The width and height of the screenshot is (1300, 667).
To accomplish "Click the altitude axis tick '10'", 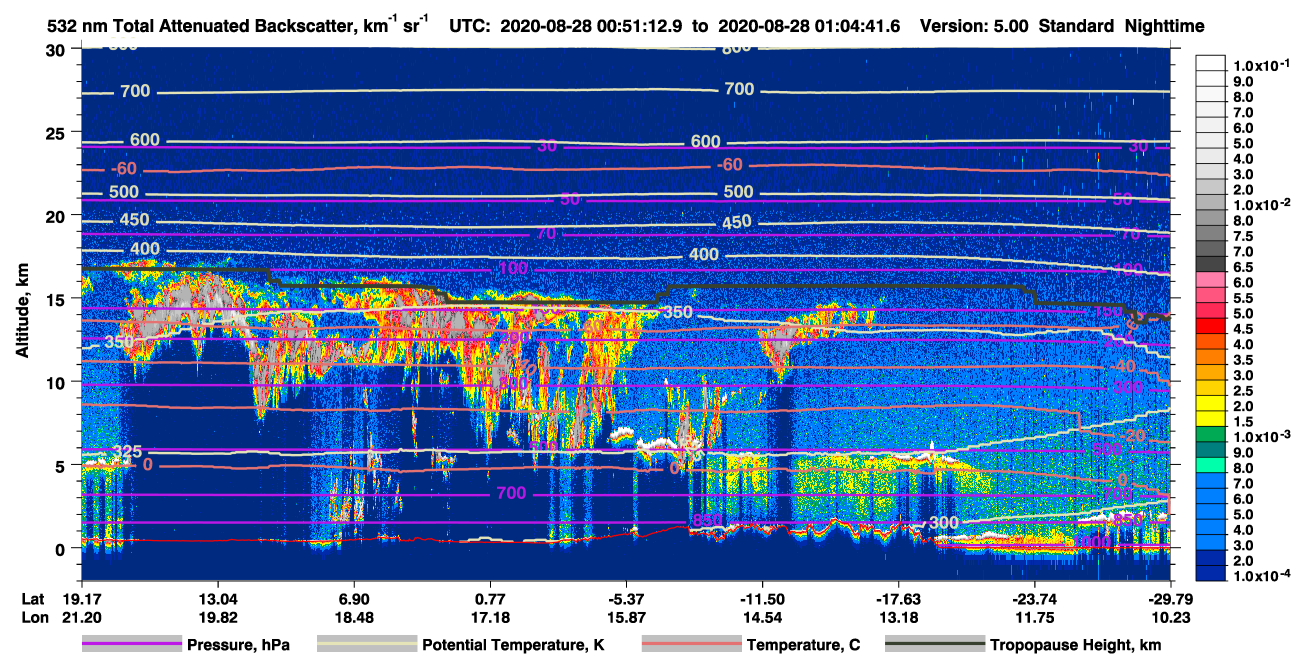I will [58, 382].
